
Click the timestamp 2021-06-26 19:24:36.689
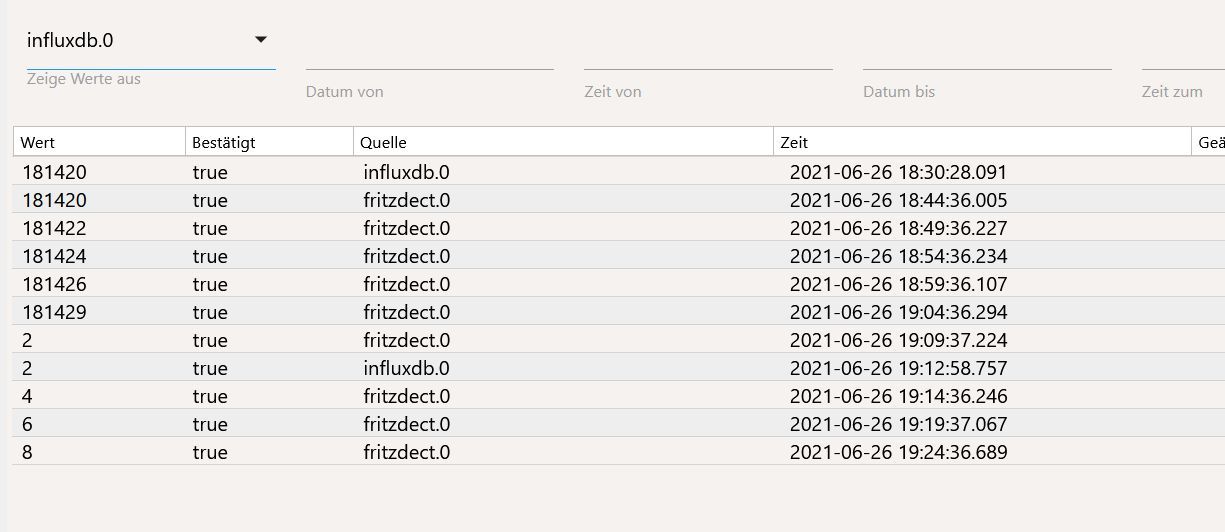point(898,452)
